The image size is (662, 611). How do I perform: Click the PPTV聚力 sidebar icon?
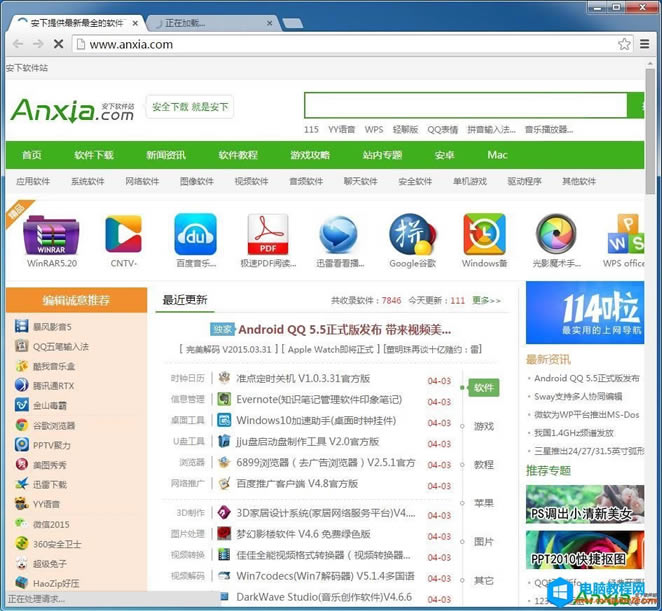point(22,445)
